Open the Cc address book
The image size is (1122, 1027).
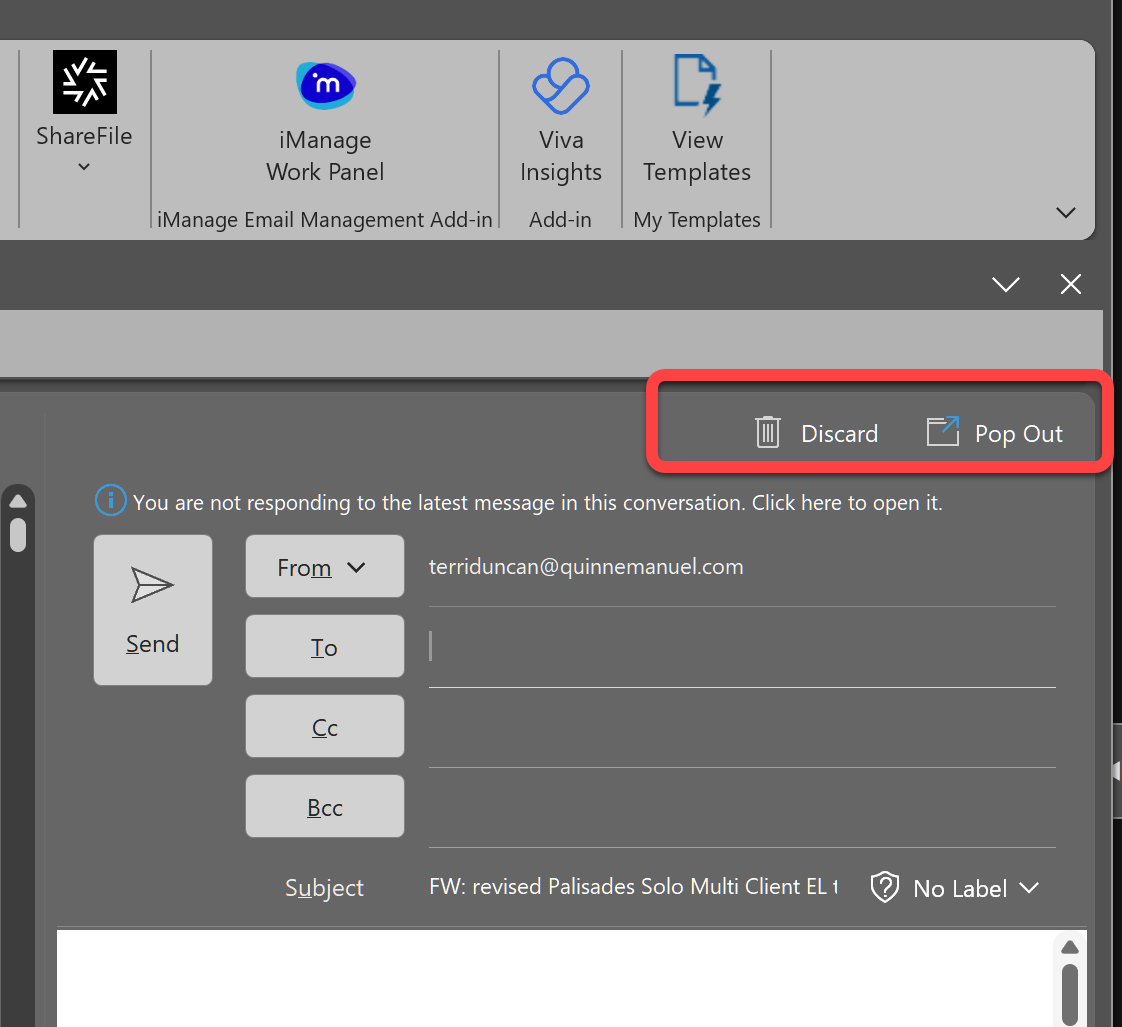324,726
